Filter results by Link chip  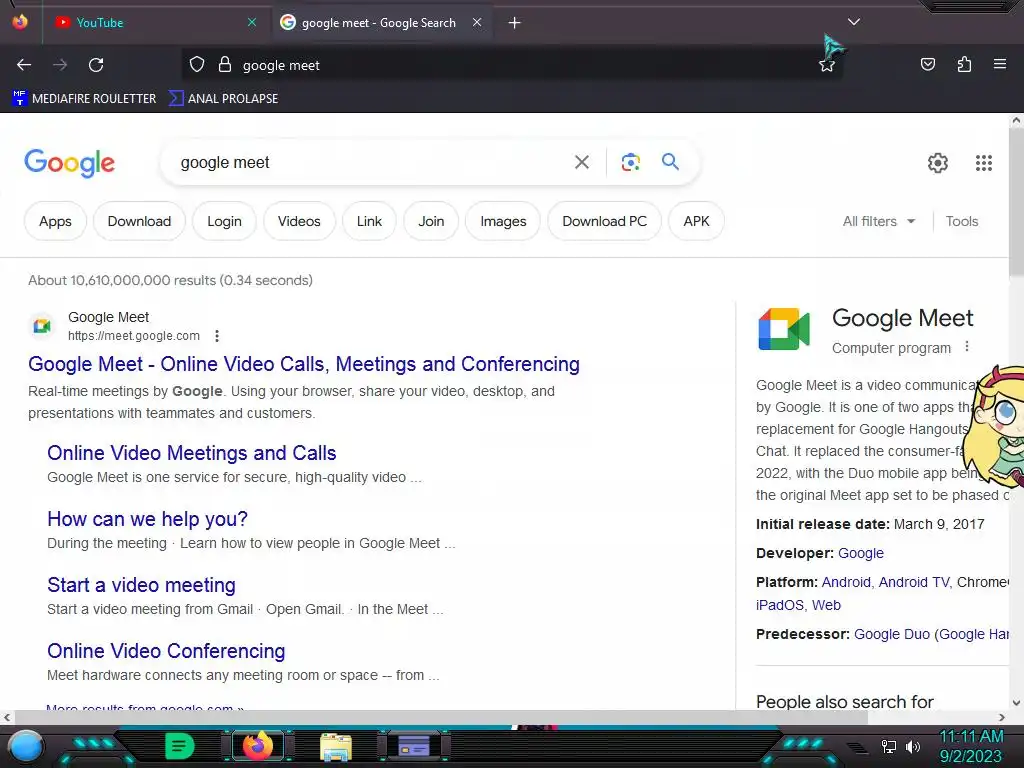click(x=369, y=221)
